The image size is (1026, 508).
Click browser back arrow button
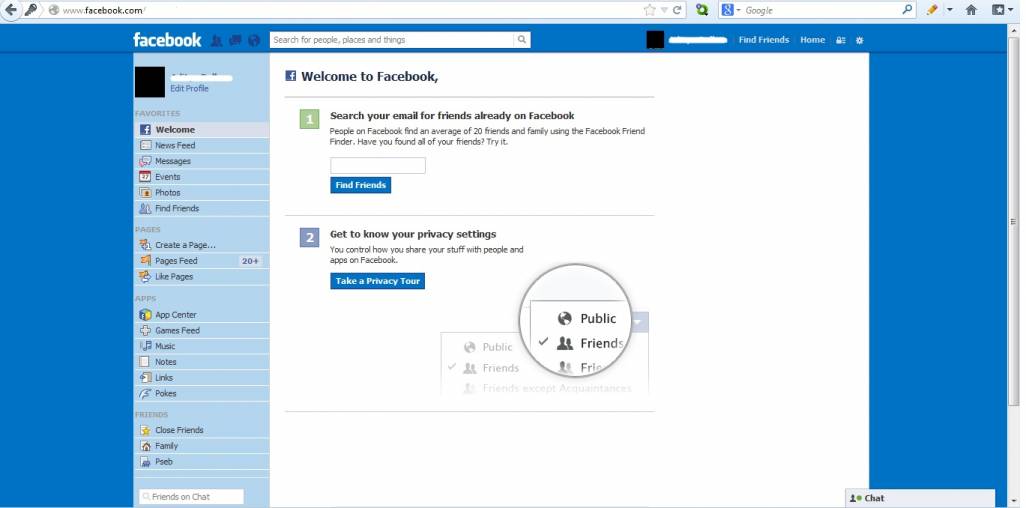click(x=10, y=10)
